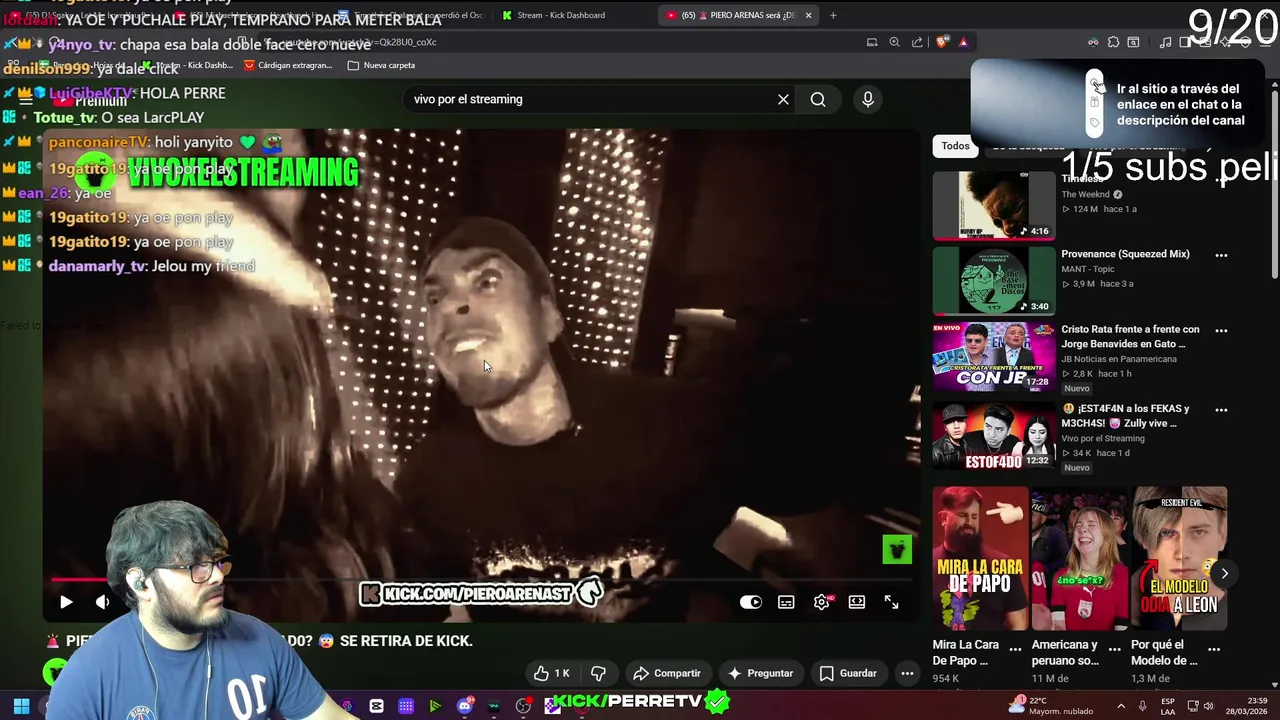Open Provenance (Squeezed Mix) thumbnail

pyautogui.click(x=993, y=281)
